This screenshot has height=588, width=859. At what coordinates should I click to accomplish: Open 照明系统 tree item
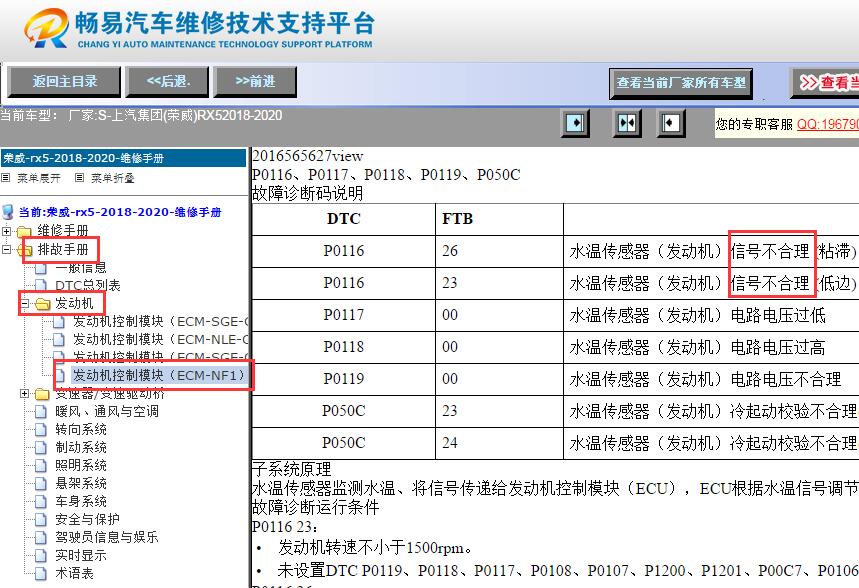[81, 465]
